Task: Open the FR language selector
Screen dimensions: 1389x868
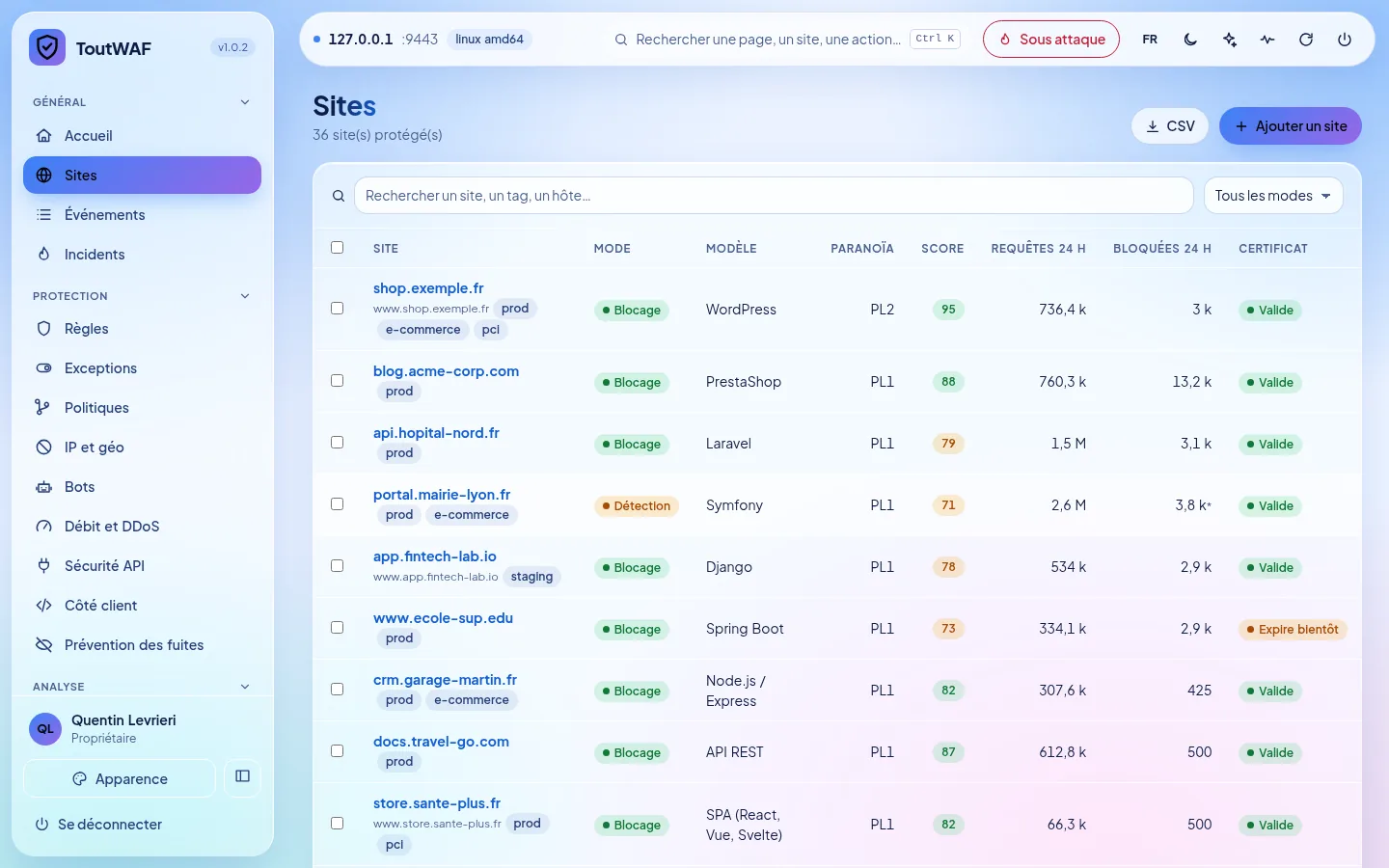Action: coord(1150,40)
